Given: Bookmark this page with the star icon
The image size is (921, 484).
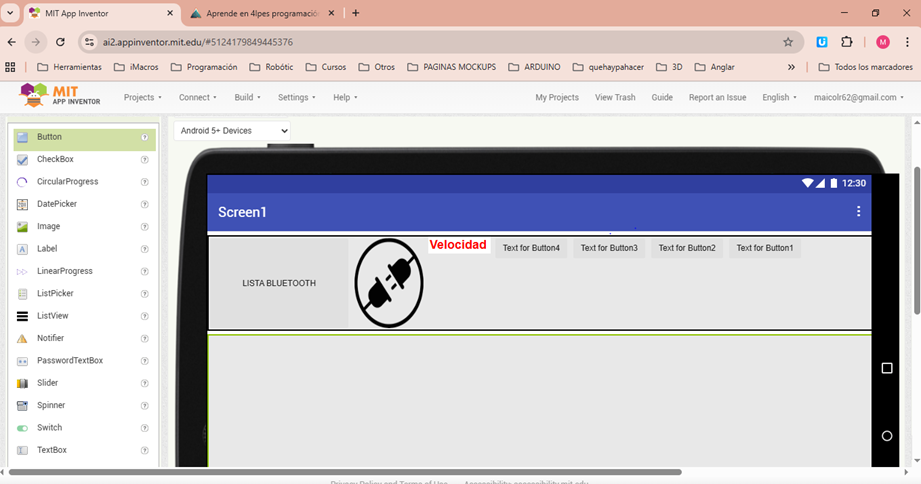Looking at the screenshot, I should point(788,42).
